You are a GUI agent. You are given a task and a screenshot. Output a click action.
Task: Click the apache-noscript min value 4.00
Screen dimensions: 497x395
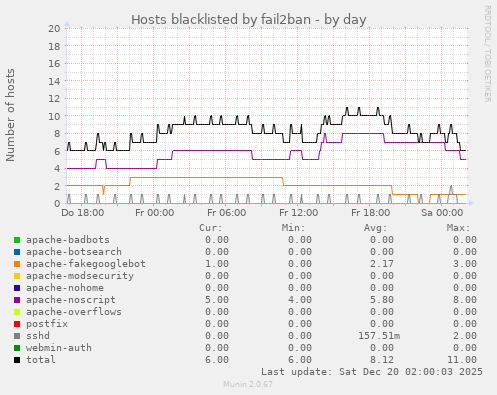pos(300,300)
